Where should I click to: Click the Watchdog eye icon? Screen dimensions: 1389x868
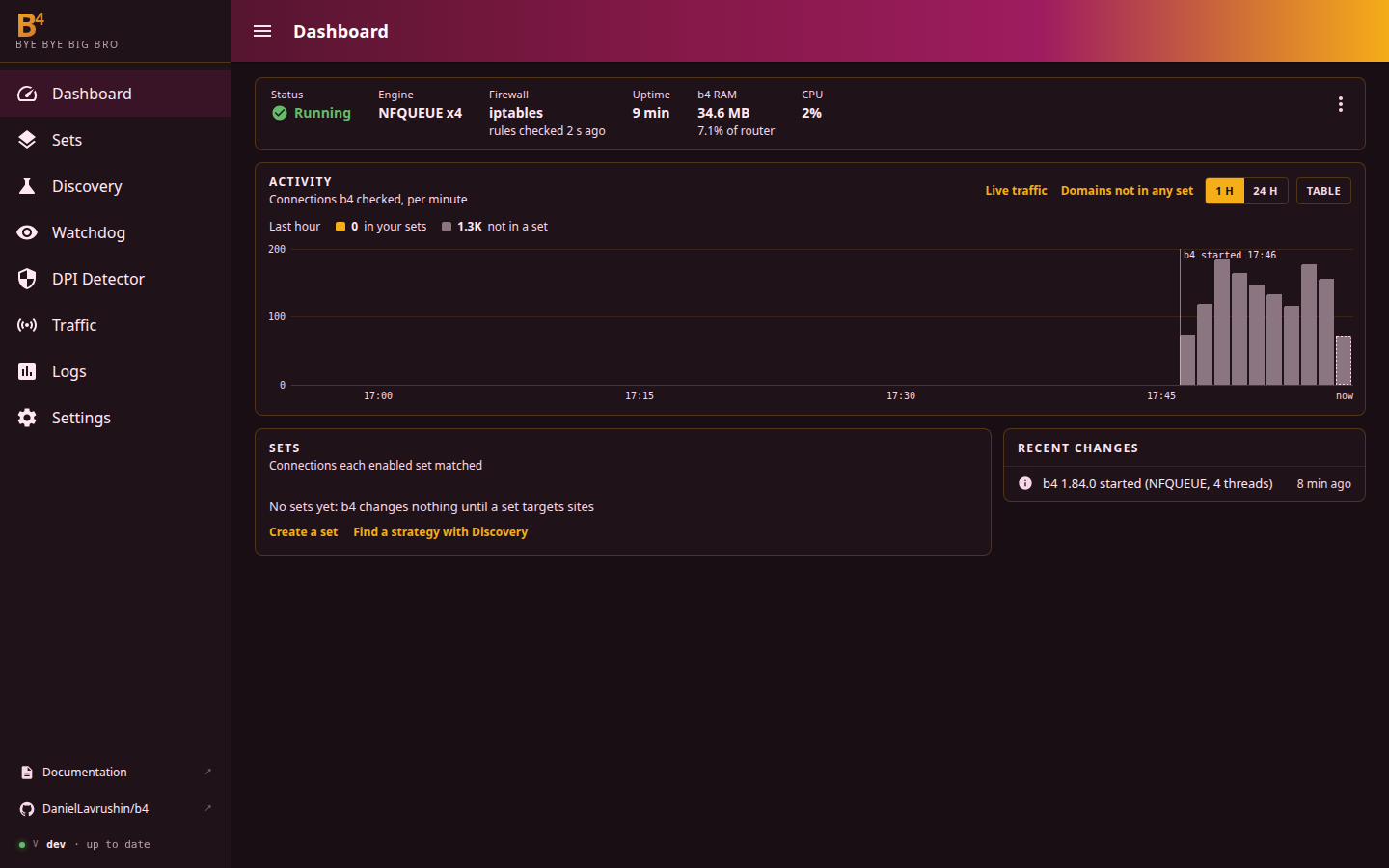(27, 232)
